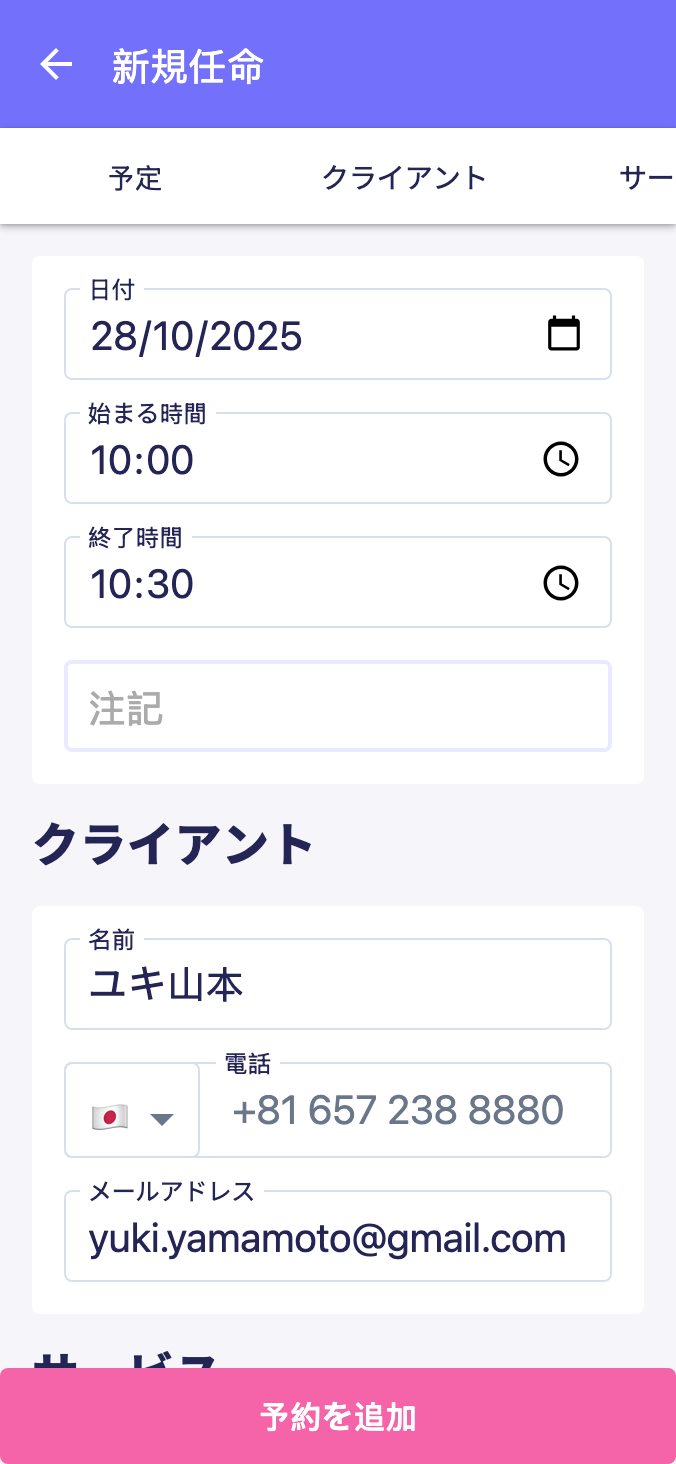This screenshot has width=676, height=1464.
Task: Click the start time value 10:00
Action: pos(142,460)
